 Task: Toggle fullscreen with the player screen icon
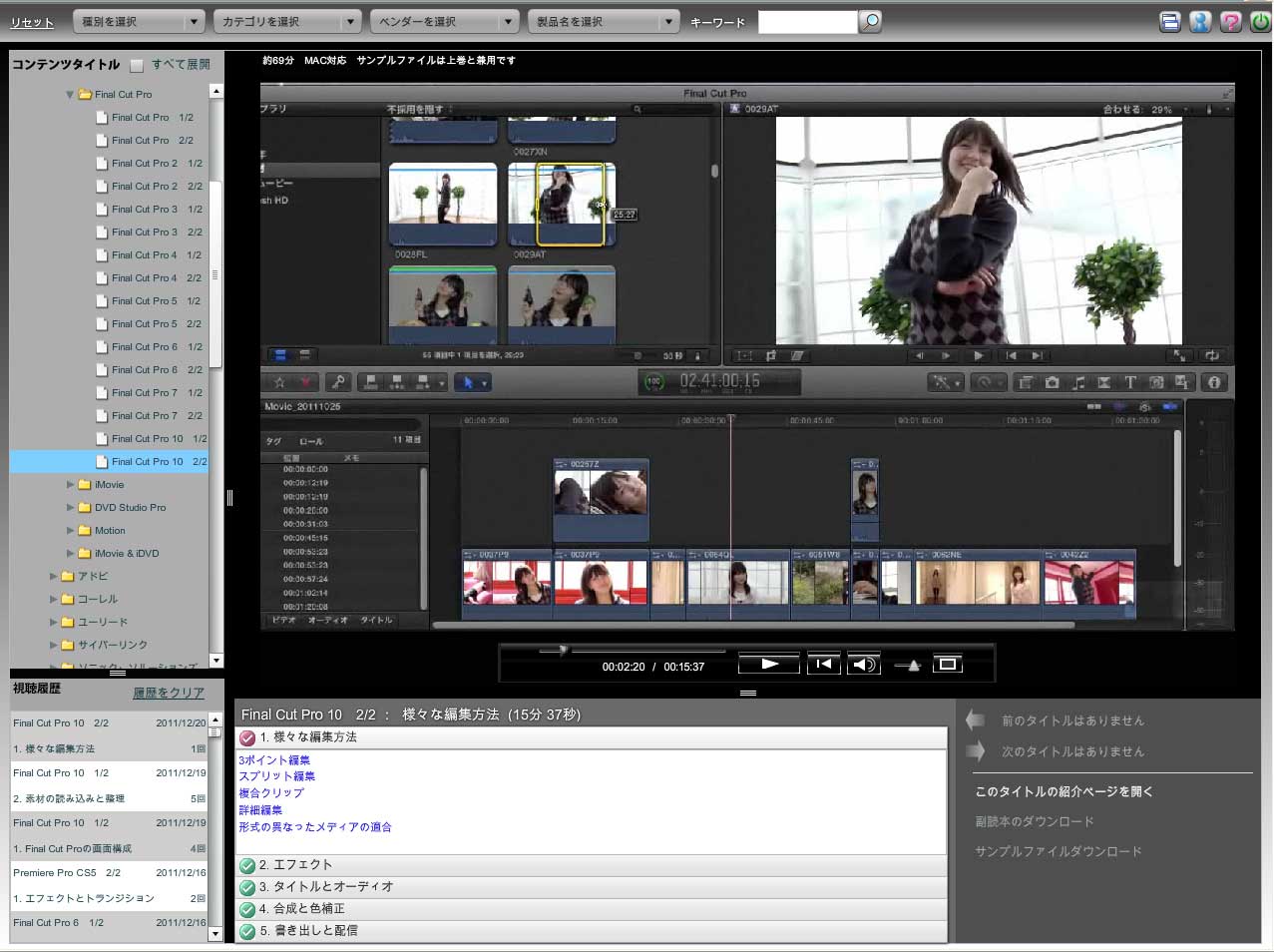tap(947, 664)
